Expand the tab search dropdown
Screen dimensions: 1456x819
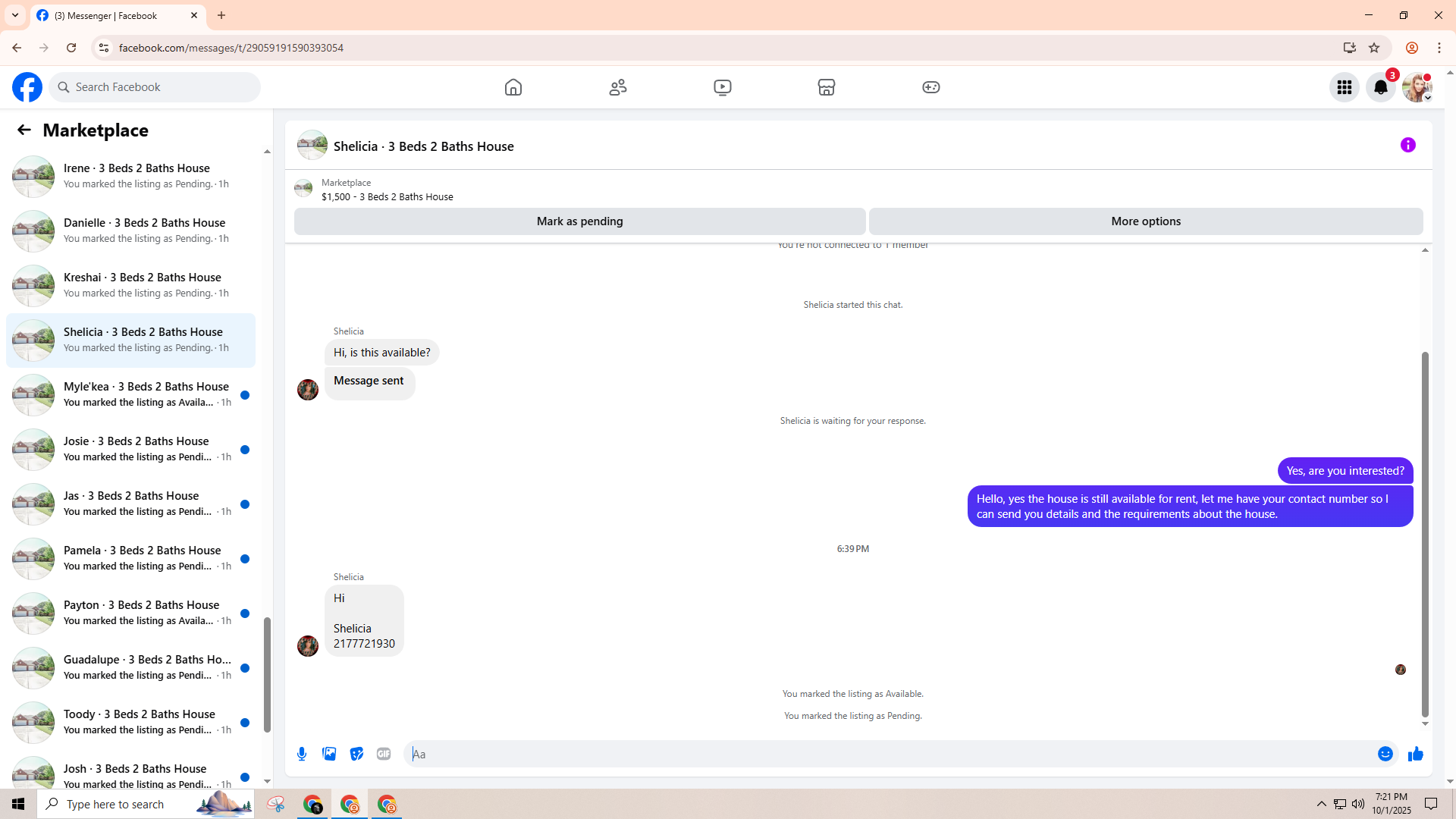pyautogui.click(x=15, y=15)
